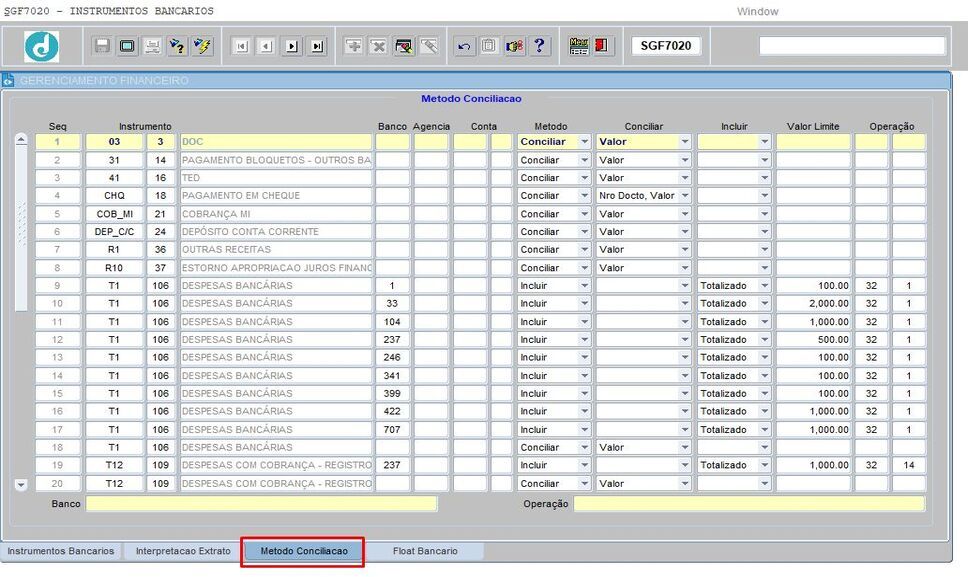The height and width of the screenshot is (577, 968).
Task: Click the 'COB_MI' instrument cell
Action: pyautogui.click(x=114, y=214)
